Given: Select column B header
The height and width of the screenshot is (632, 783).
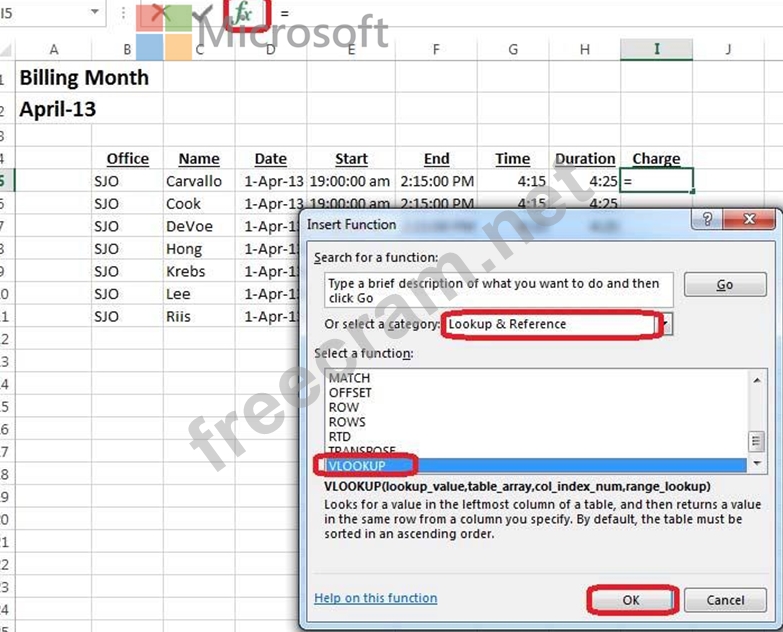Looking at the screenshot, I should pyautogui.click(x=127, y=49).
